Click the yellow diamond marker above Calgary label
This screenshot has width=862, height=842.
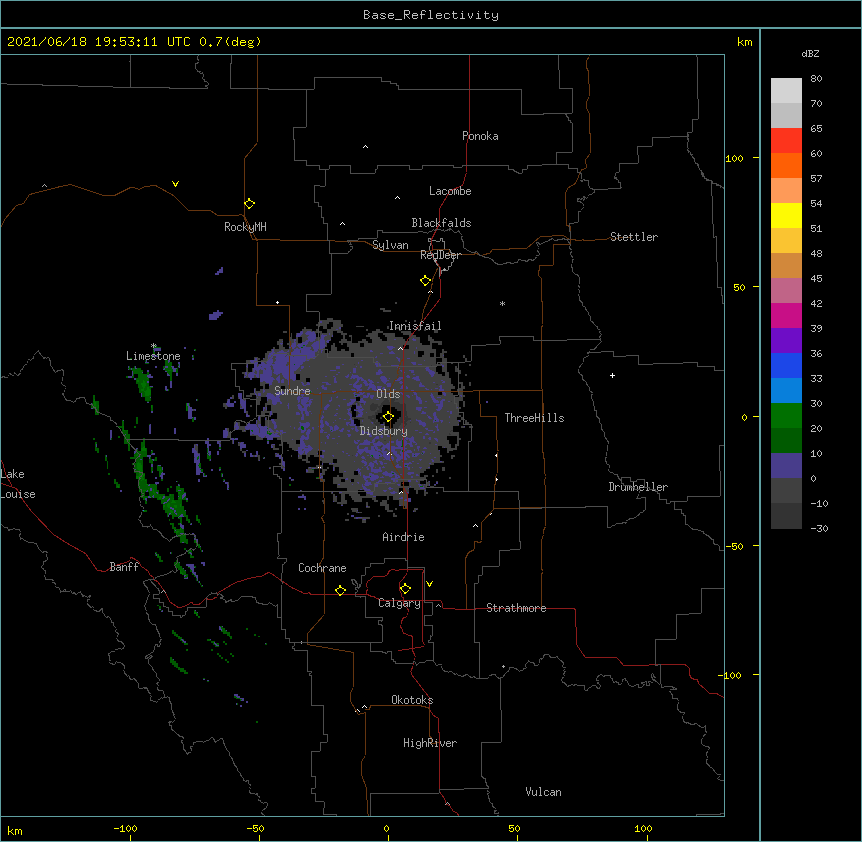point(405,589)
